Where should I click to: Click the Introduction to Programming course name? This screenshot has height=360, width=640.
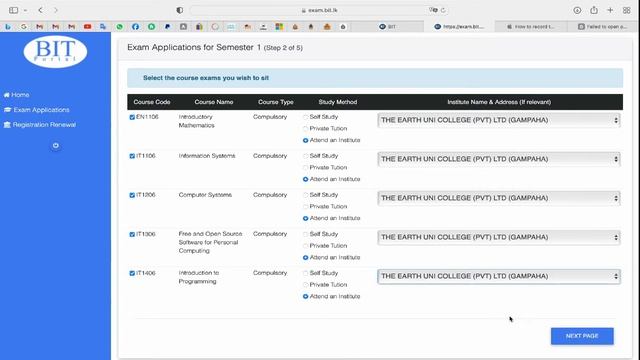click(199, 277)
